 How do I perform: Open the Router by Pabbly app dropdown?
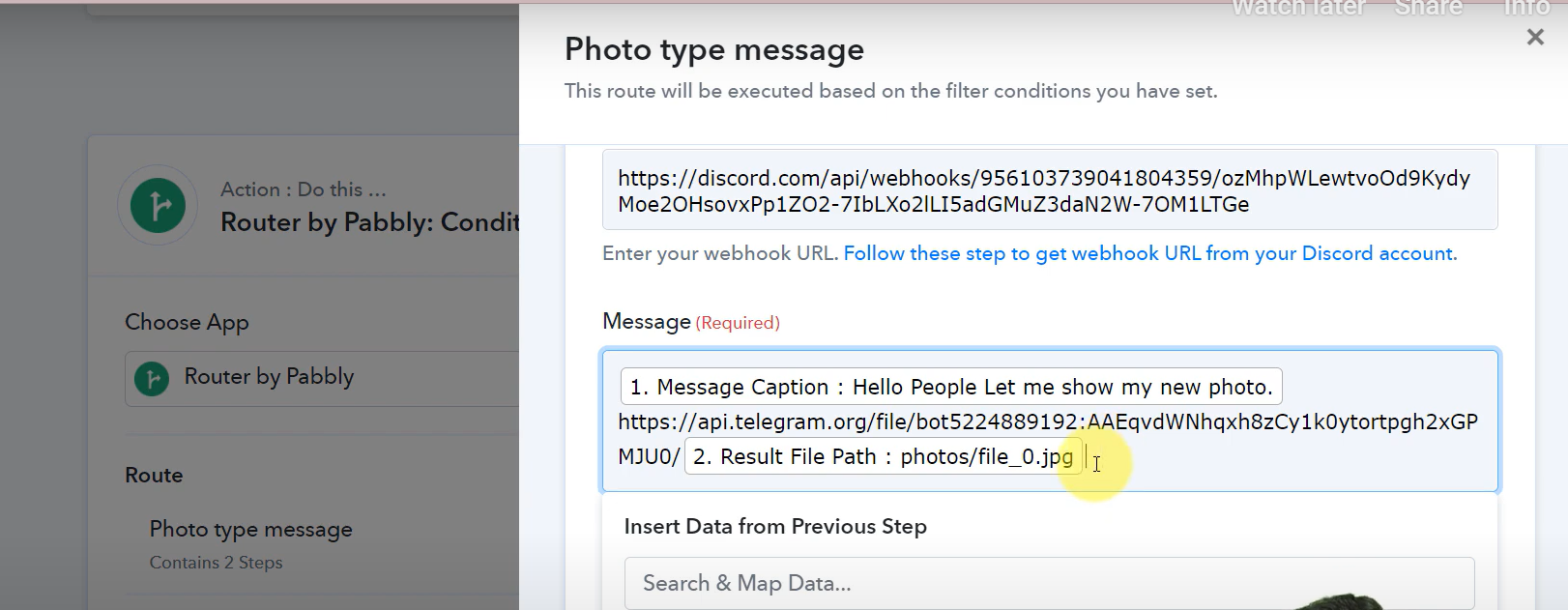pyautogui.click(x=323, y=378)
